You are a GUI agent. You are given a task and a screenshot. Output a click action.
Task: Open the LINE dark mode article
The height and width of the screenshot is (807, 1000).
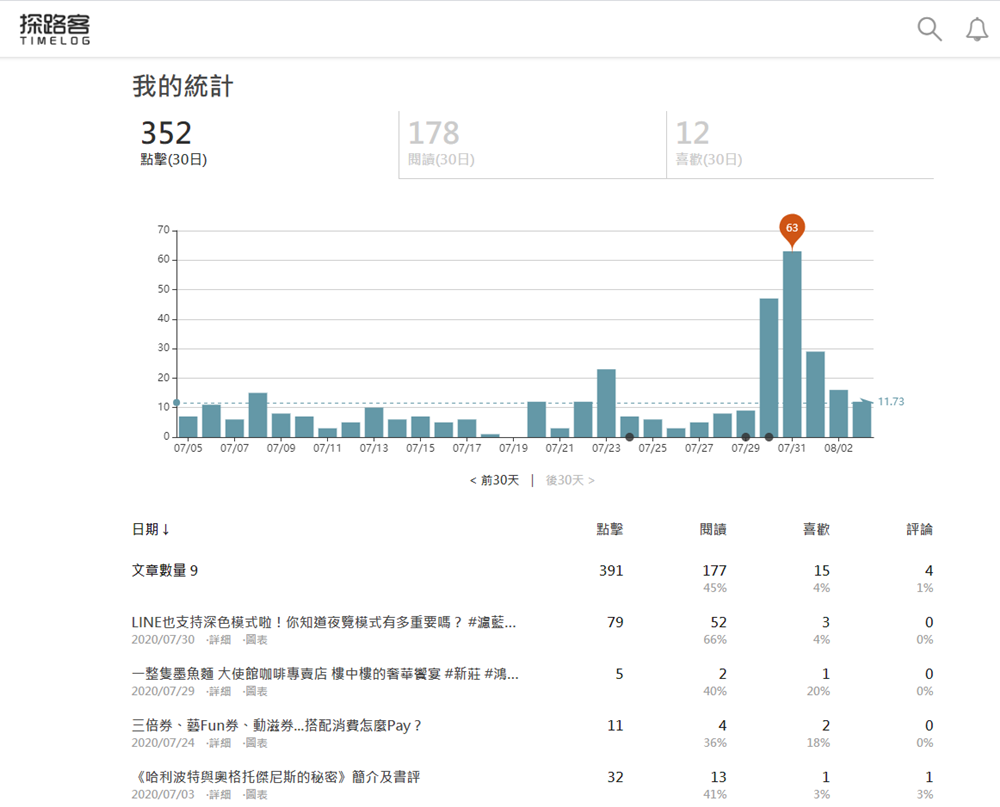tap(324, 622)
